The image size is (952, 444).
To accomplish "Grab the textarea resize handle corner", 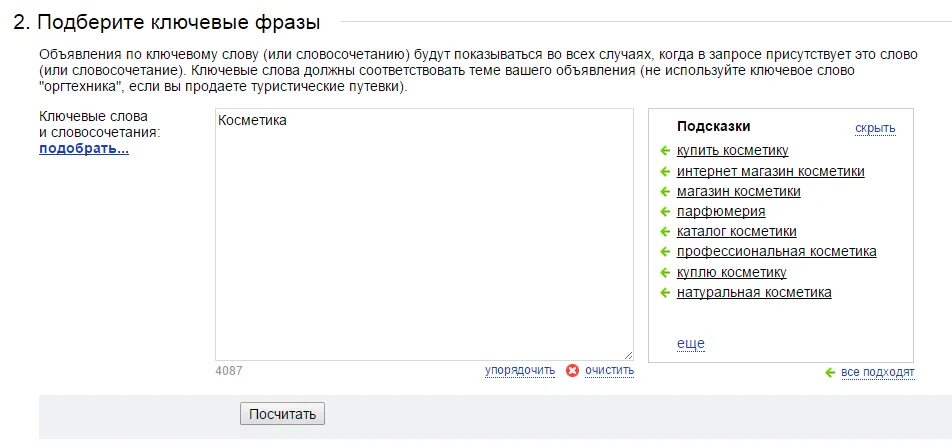I will point(629,355).
